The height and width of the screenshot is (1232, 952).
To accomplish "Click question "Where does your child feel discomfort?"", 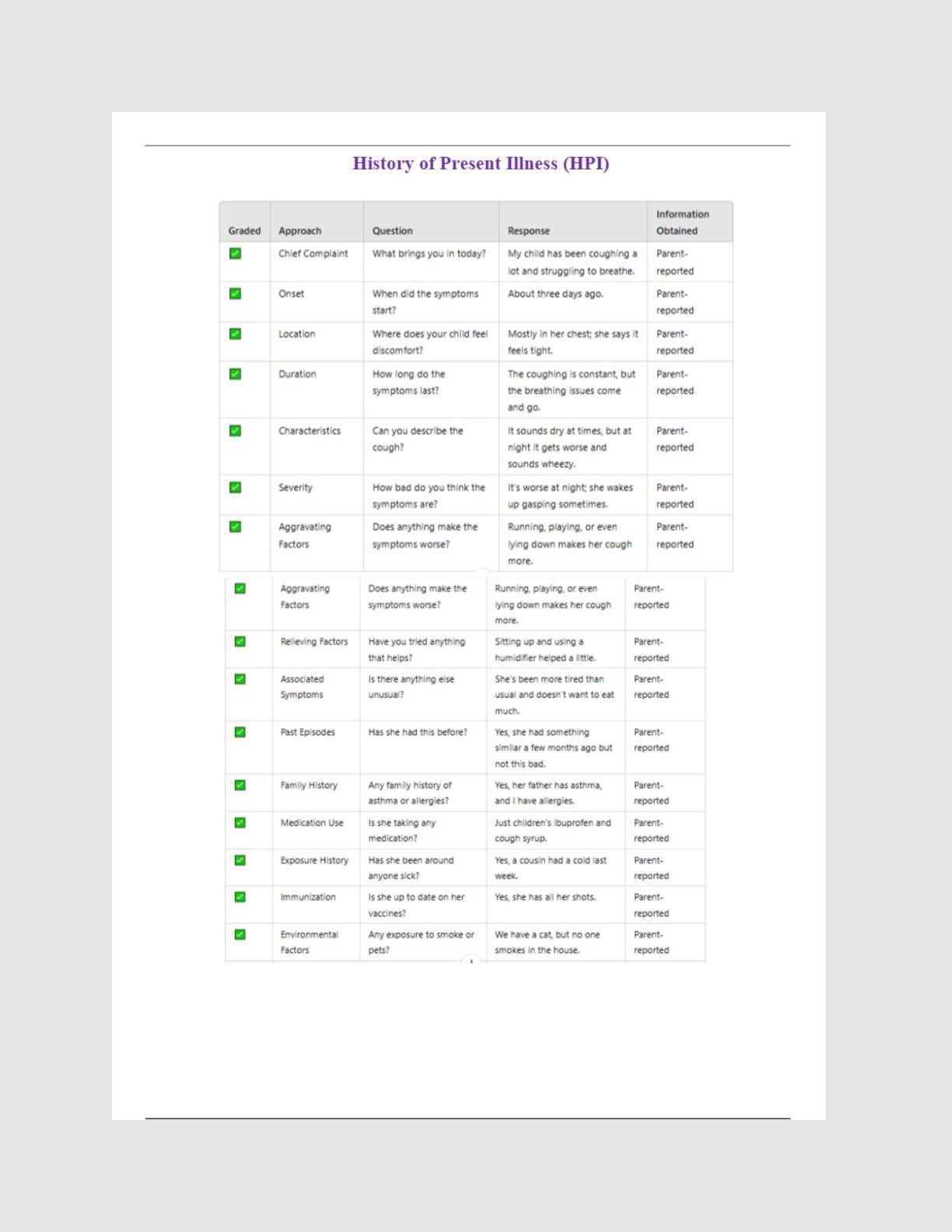I will (x=430, y=342).
